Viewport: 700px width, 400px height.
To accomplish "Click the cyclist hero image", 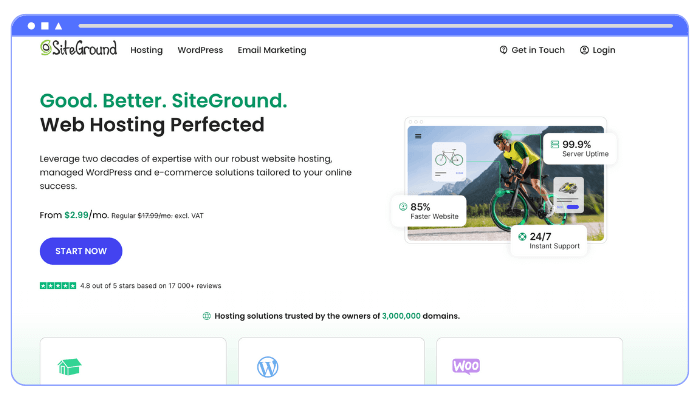I will [505, 183].
